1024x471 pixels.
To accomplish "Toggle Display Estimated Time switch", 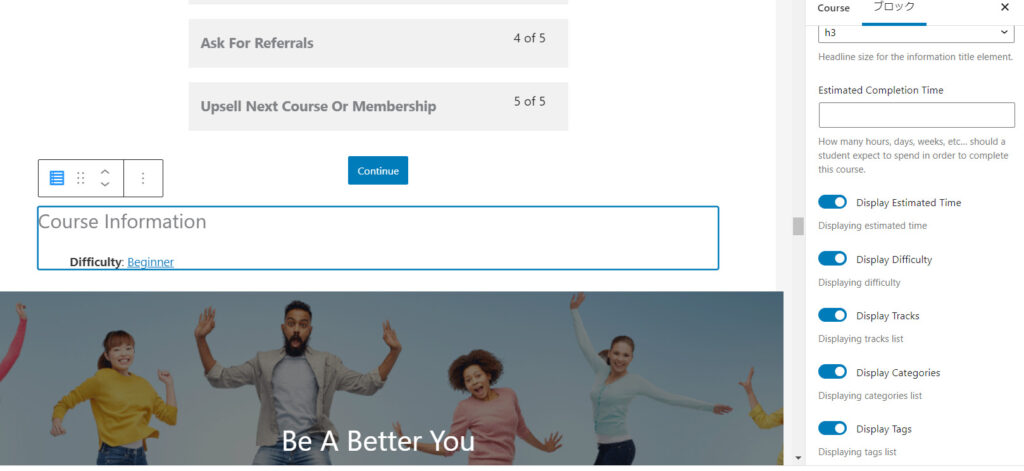I will click(832, 203).
